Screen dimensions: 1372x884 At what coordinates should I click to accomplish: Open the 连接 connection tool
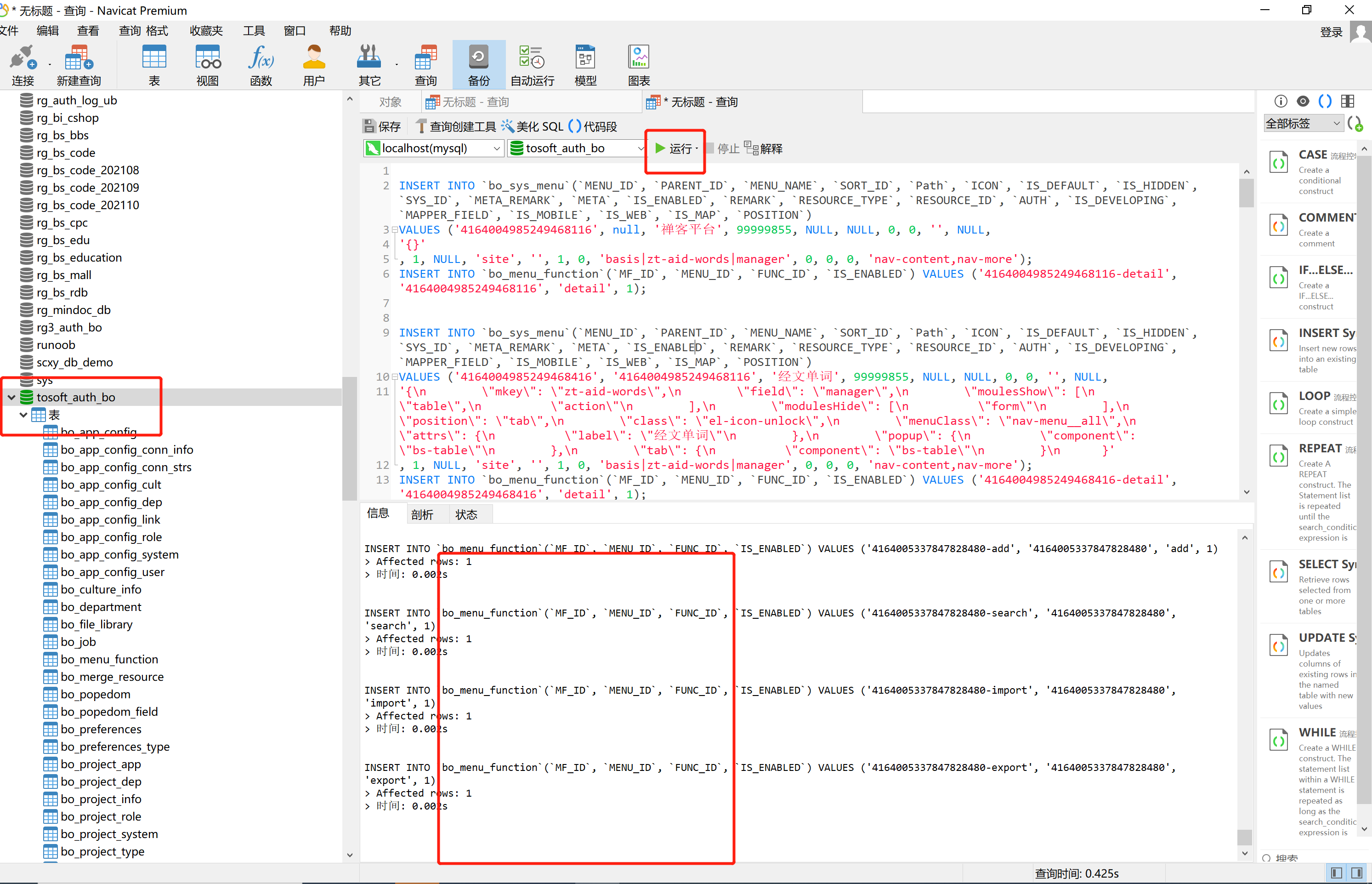coord(23,65)
